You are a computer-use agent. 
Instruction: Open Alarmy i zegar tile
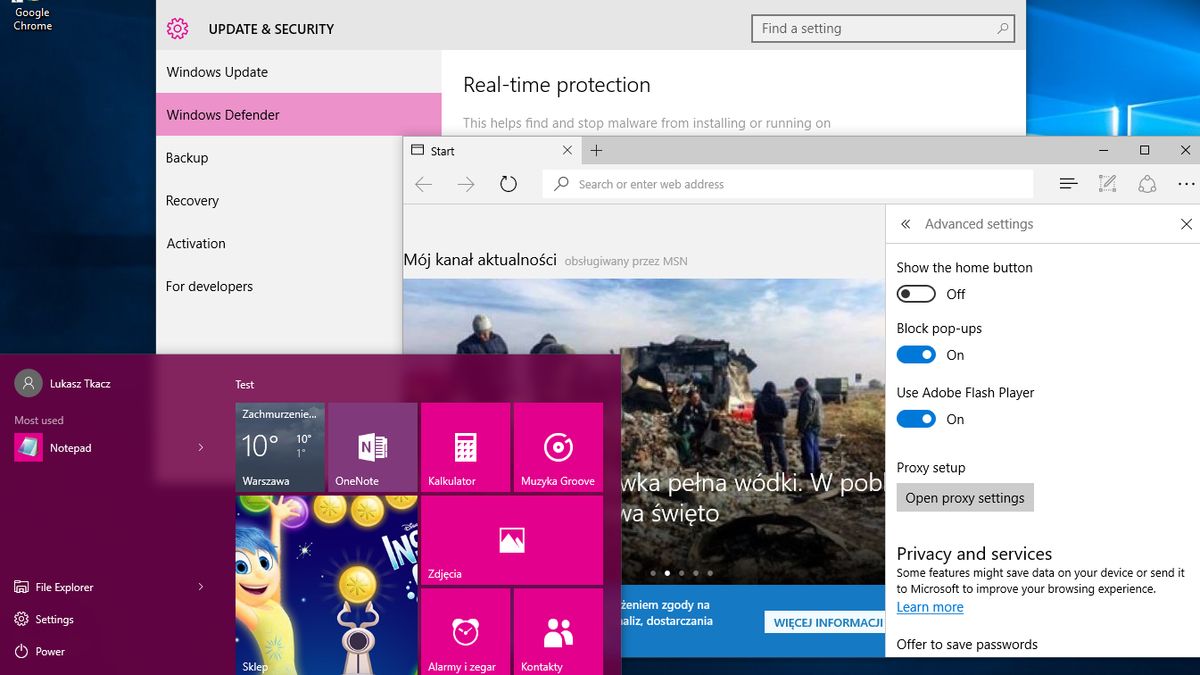(466, 631)
